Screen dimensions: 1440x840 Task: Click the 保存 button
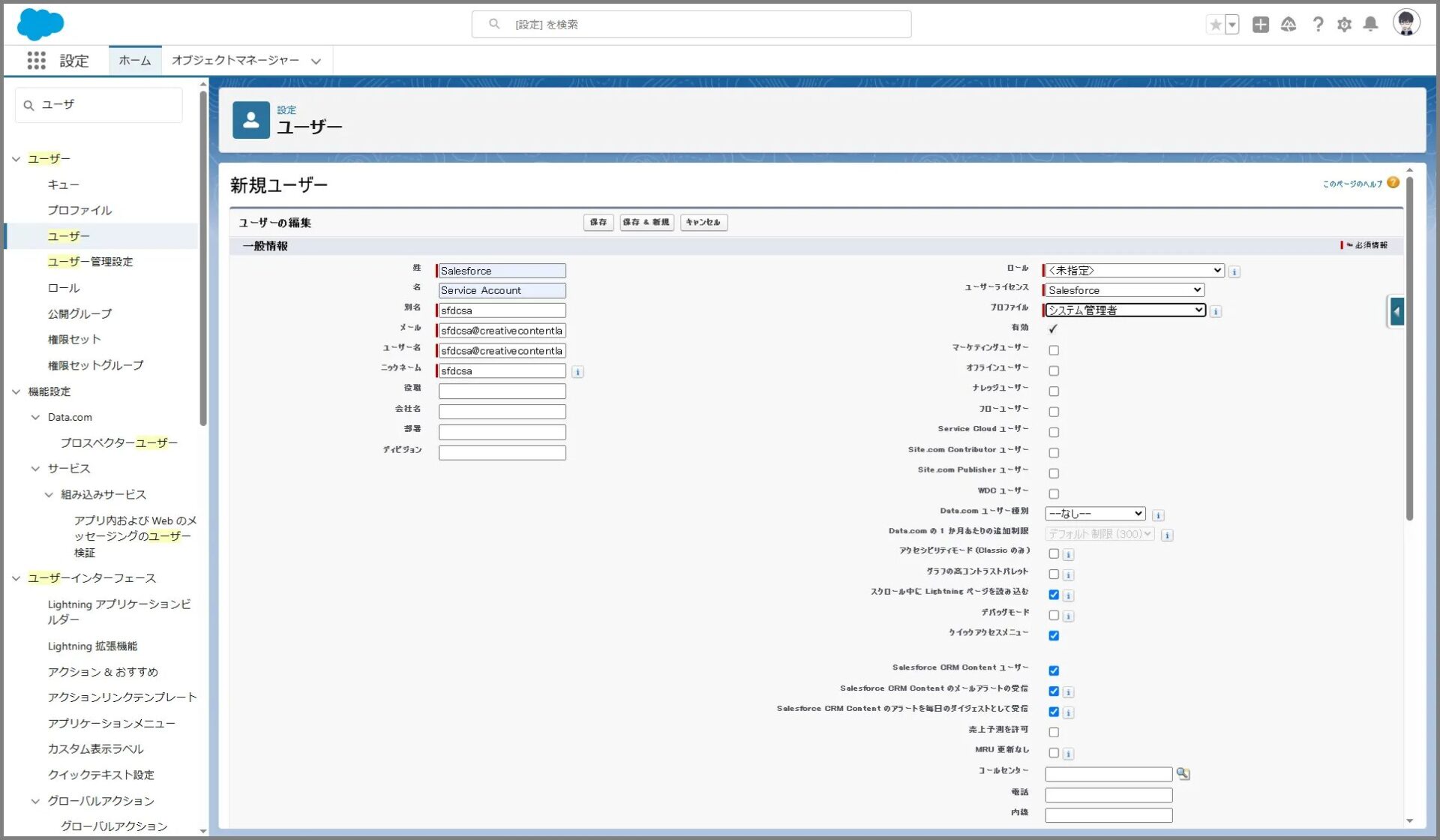tap(598, 222)
